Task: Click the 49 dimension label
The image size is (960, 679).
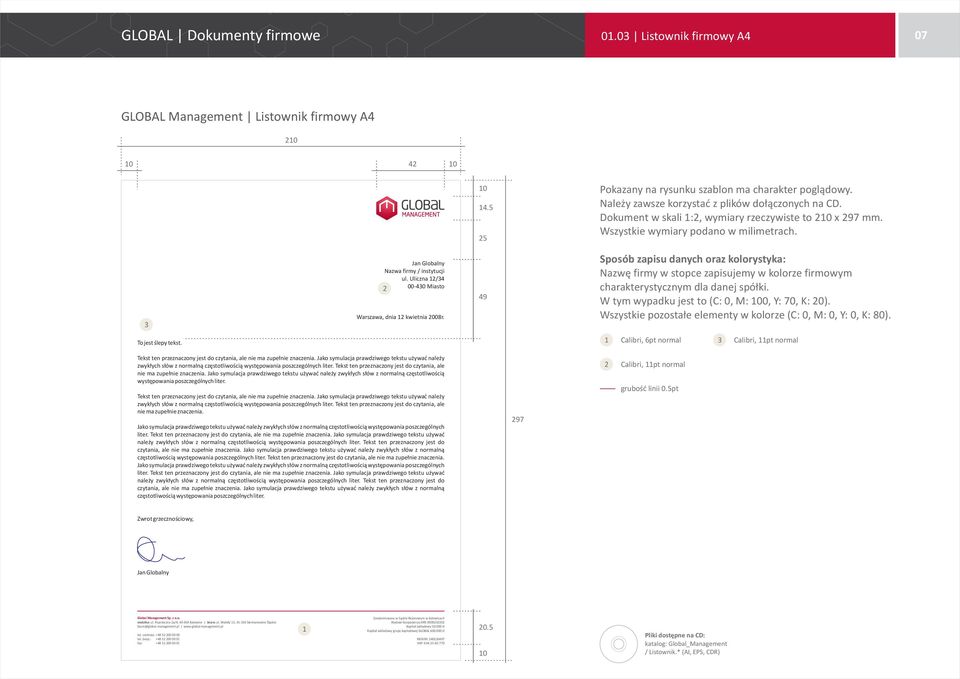Action: (482, 297)
